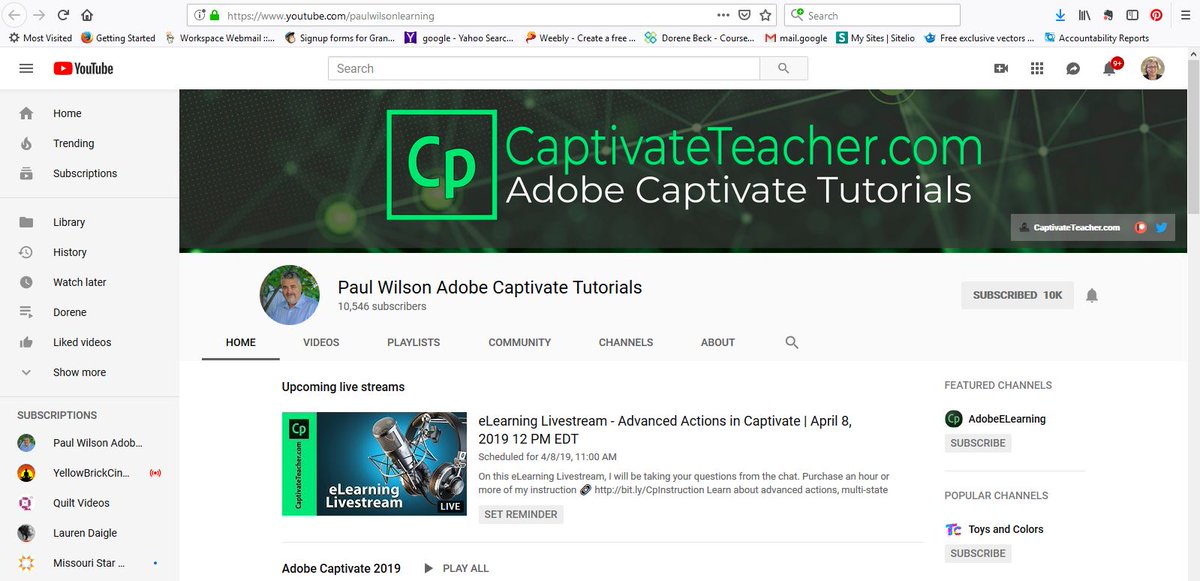The height and width of the screenshot is (581, 1200).
Task: Switch to the COMMUNITY tab
Action: [x=519, y=342]
